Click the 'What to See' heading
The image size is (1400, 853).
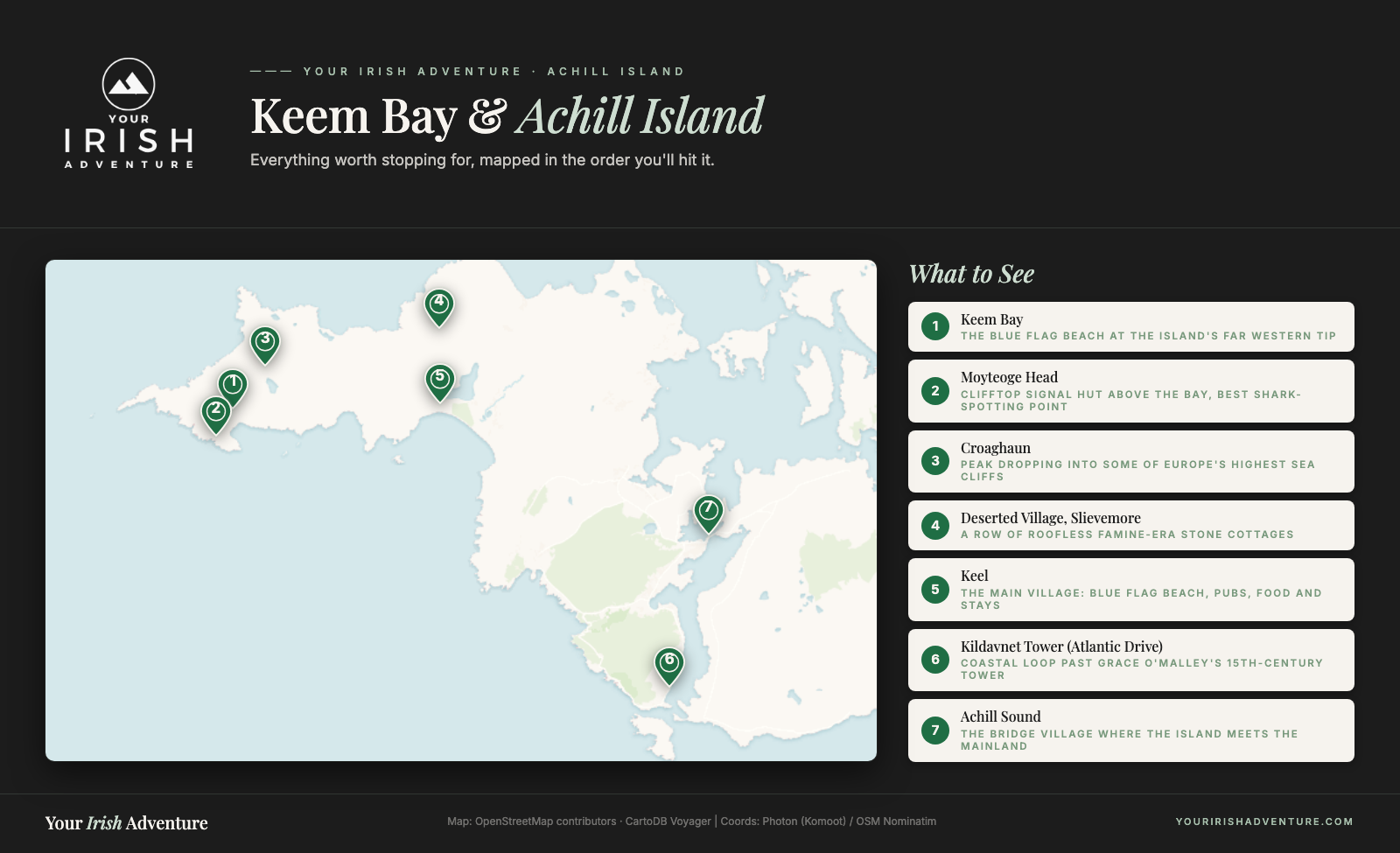point(971,274)
